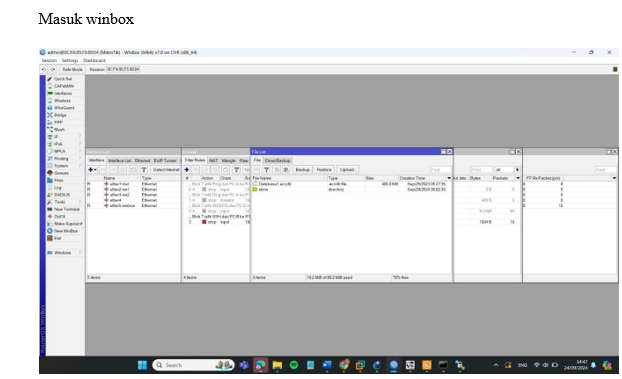
Task: Click the Upload button
Action: (347, 170)
